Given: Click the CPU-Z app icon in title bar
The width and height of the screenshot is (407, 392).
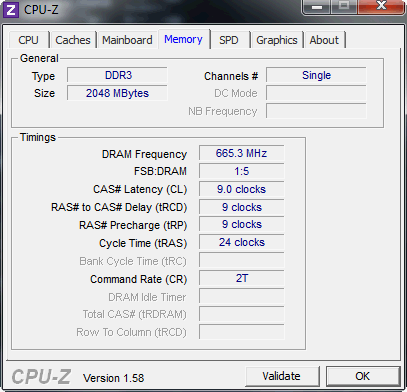Looking at the screenshot, I should 11,10.
